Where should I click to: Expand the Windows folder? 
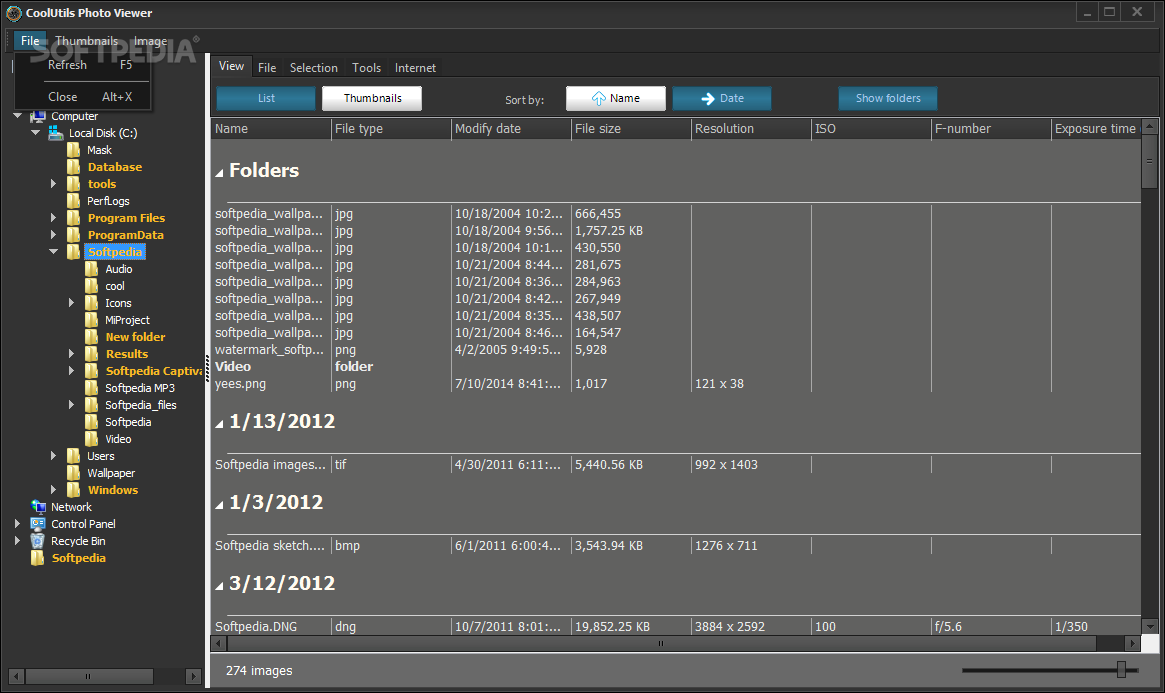click(53, 489)
